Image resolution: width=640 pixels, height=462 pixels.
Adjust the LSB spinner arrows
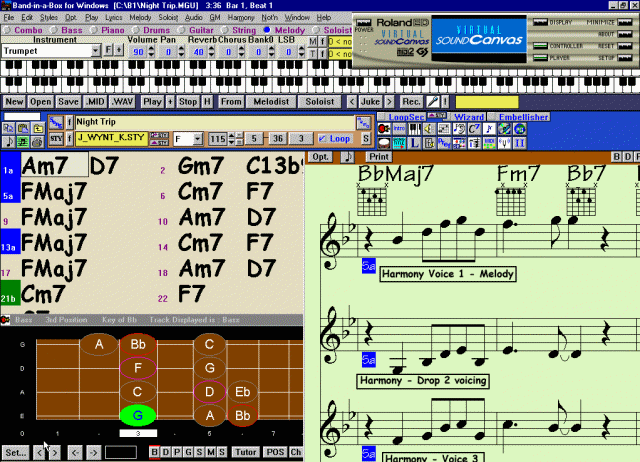pyautogui.click(x=302, y=51)
